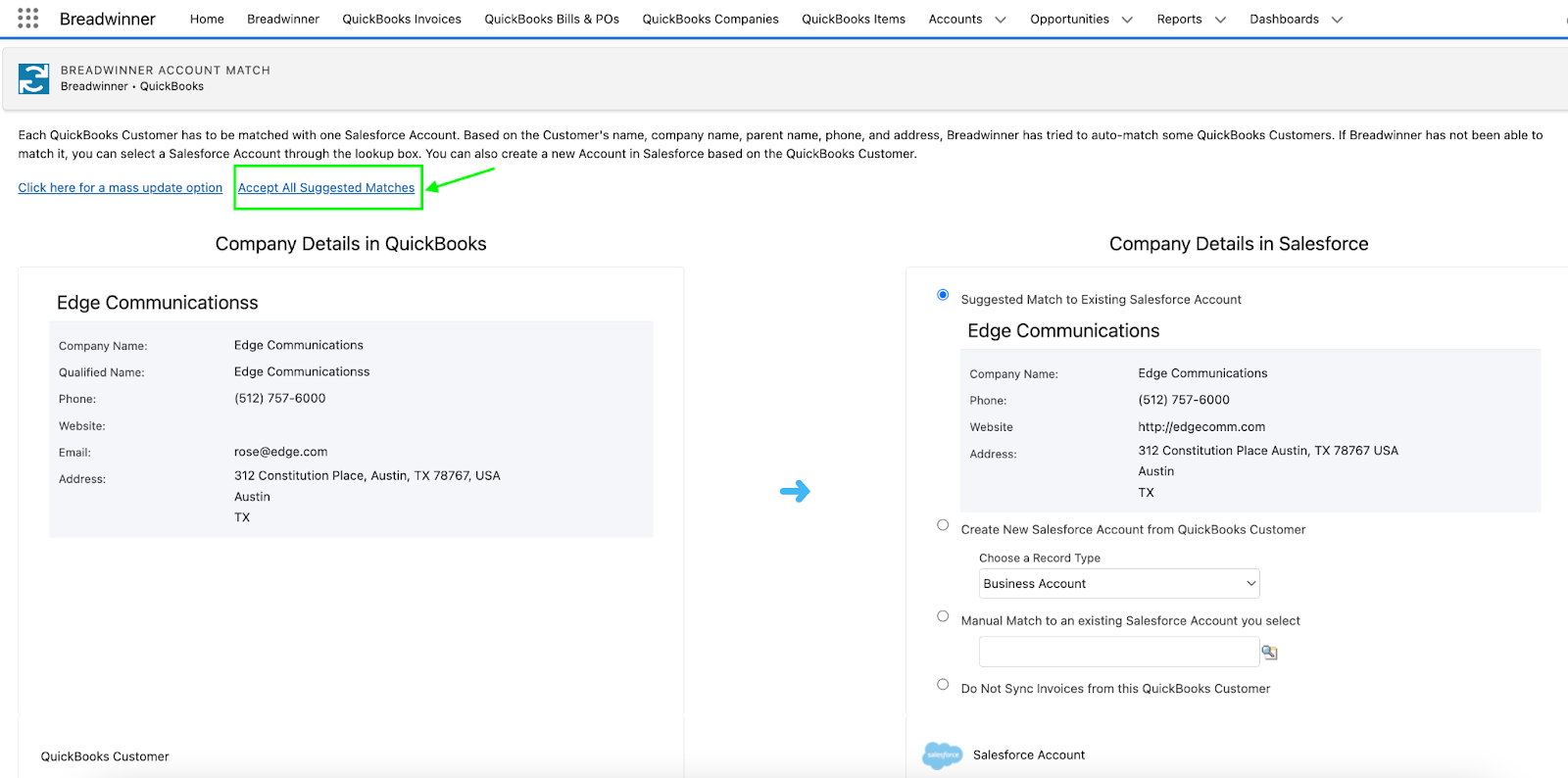Click the rose@edge.com email value
1568x778 pixels.
tap(281, 452)
